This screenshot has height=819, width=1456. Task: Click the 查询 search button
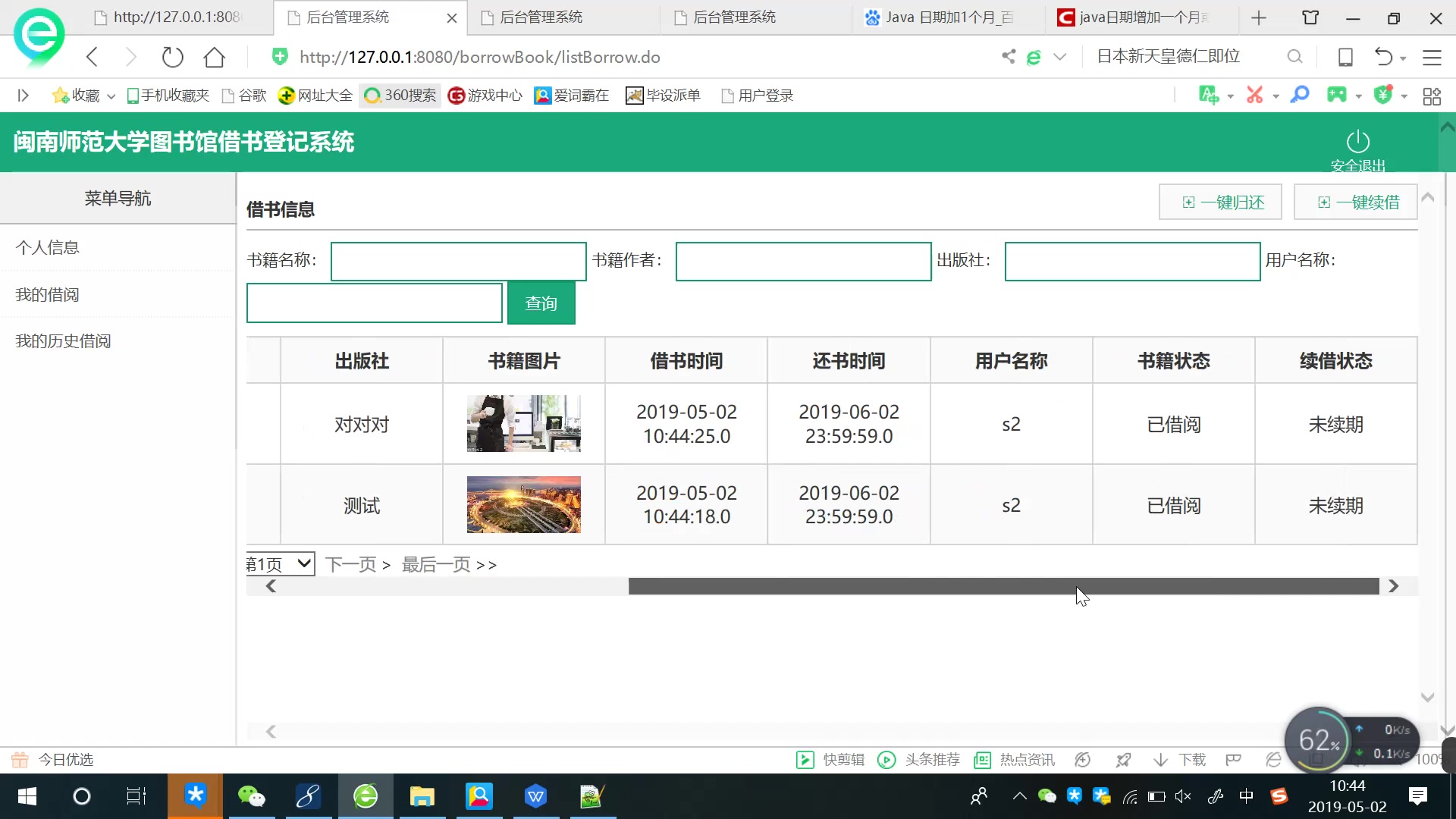(x=541, y=303)
